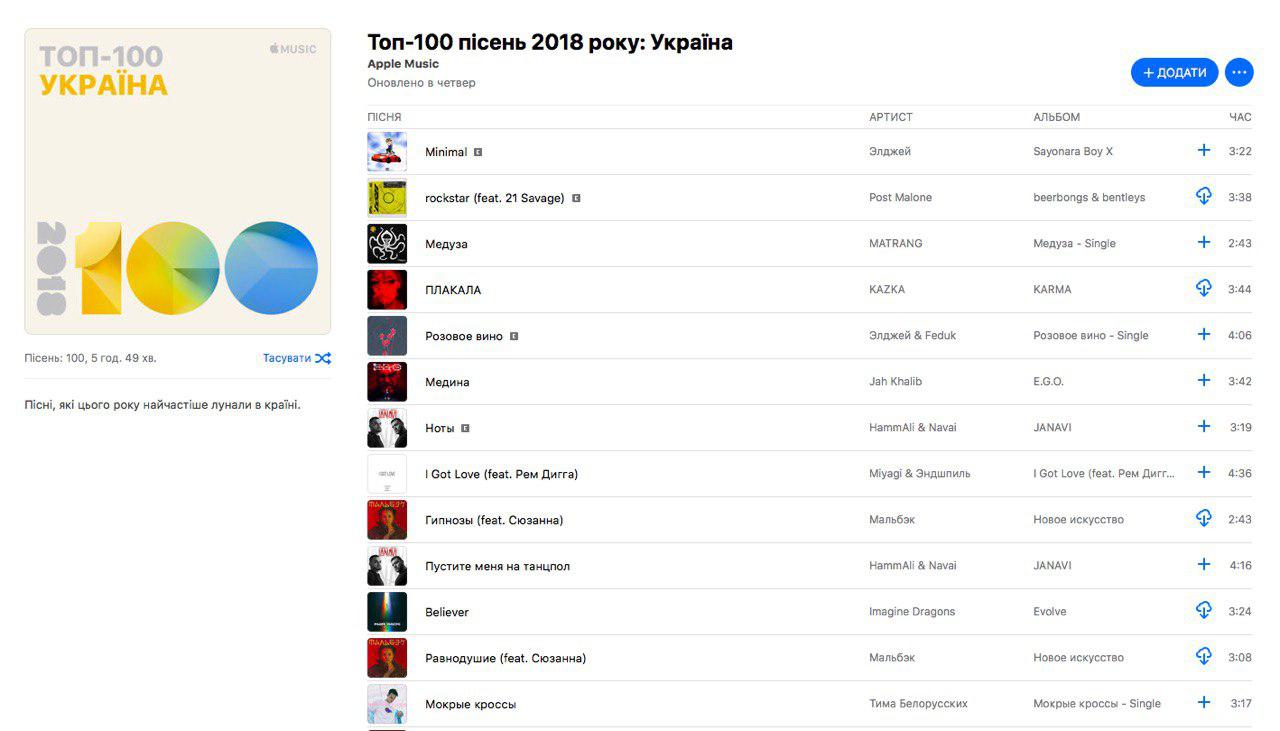Viewport: 1280px width, 731px height.
Task: Select the song Розовое вино
Action: [x=462, y=336]
